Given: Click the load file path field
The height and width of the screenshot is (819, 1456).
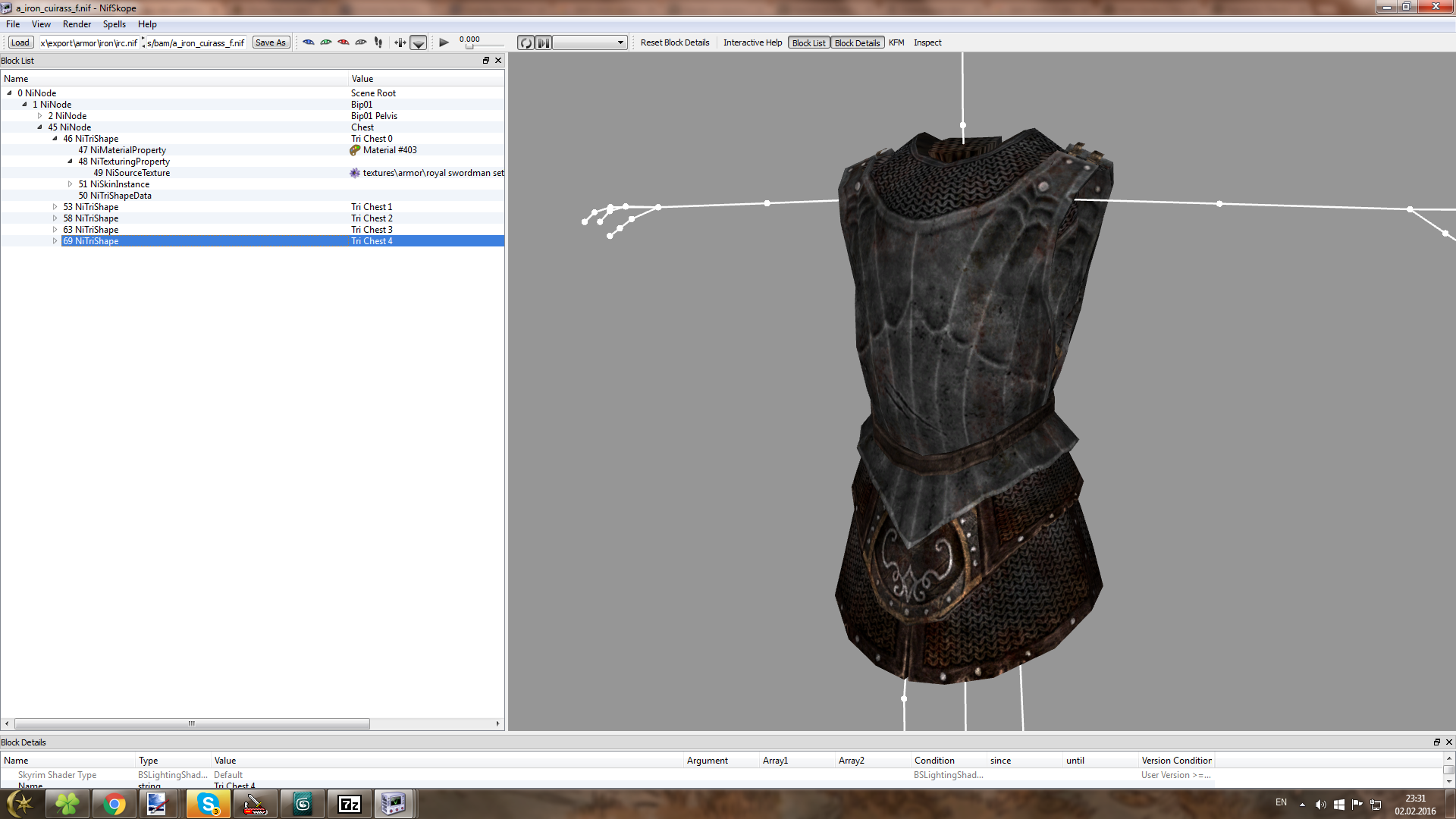Looking at the screenshot, I should [89, 43].
